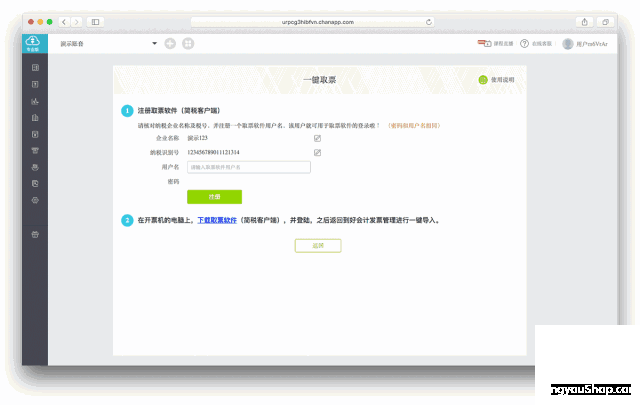640x405 pixels.
Task: Open the 下载取票软件 link
Action: coord(217,220)
